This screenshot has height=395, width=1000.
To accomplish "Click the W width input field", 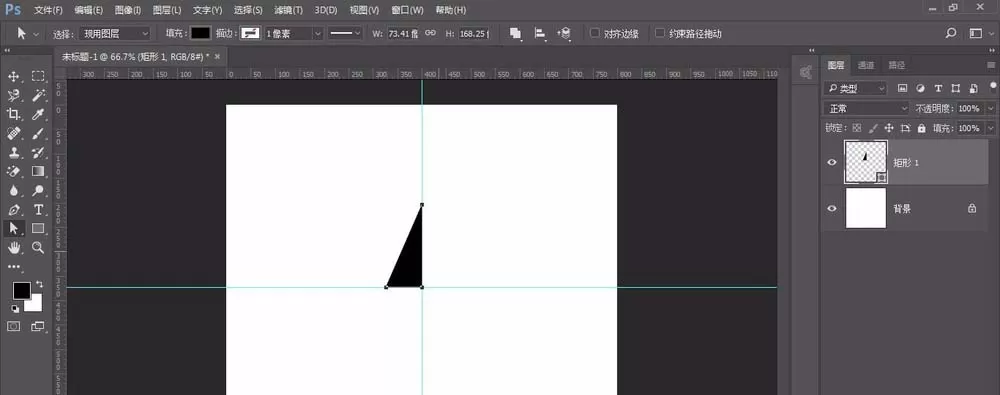I will pos(403,33).
